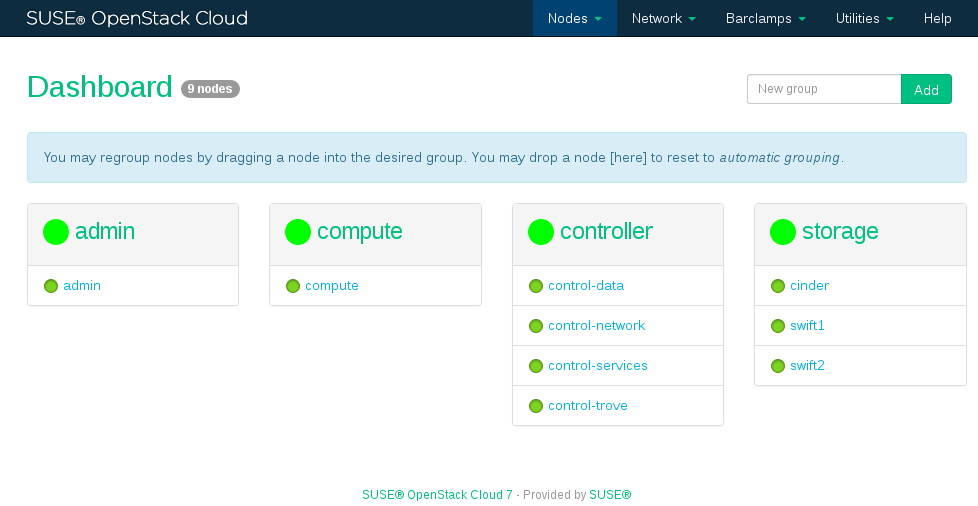Expand the Barclamps dropdown menu
978x506 pixels.
[765, 18]
